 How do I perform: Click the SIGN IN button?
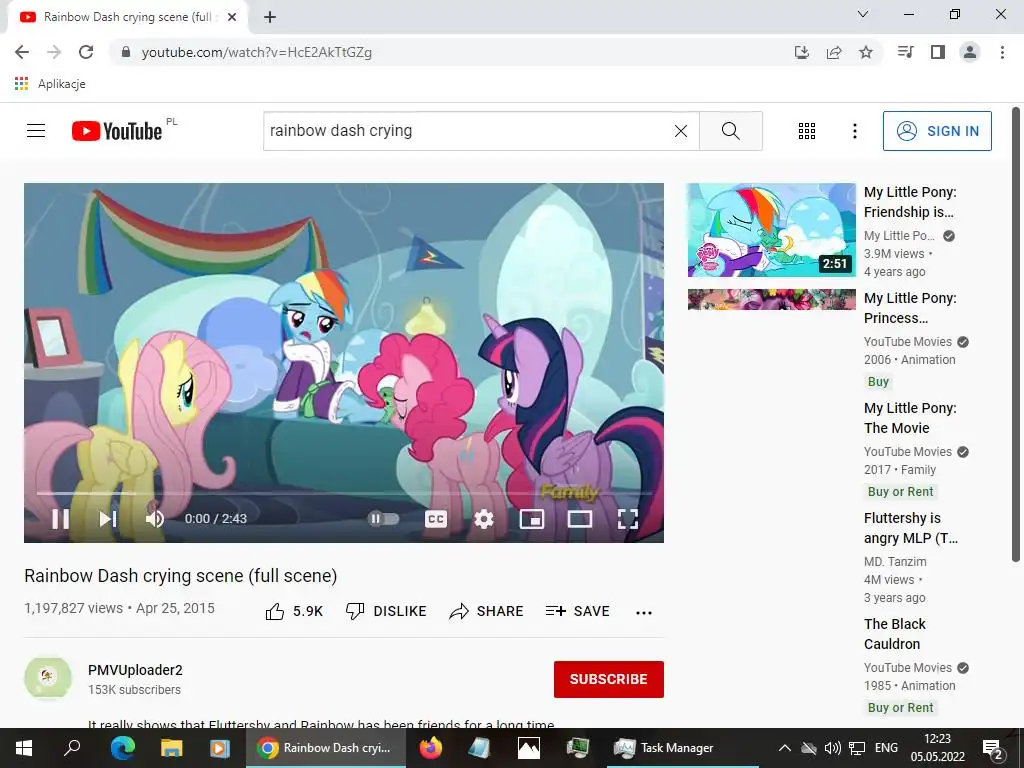[937, 131]
